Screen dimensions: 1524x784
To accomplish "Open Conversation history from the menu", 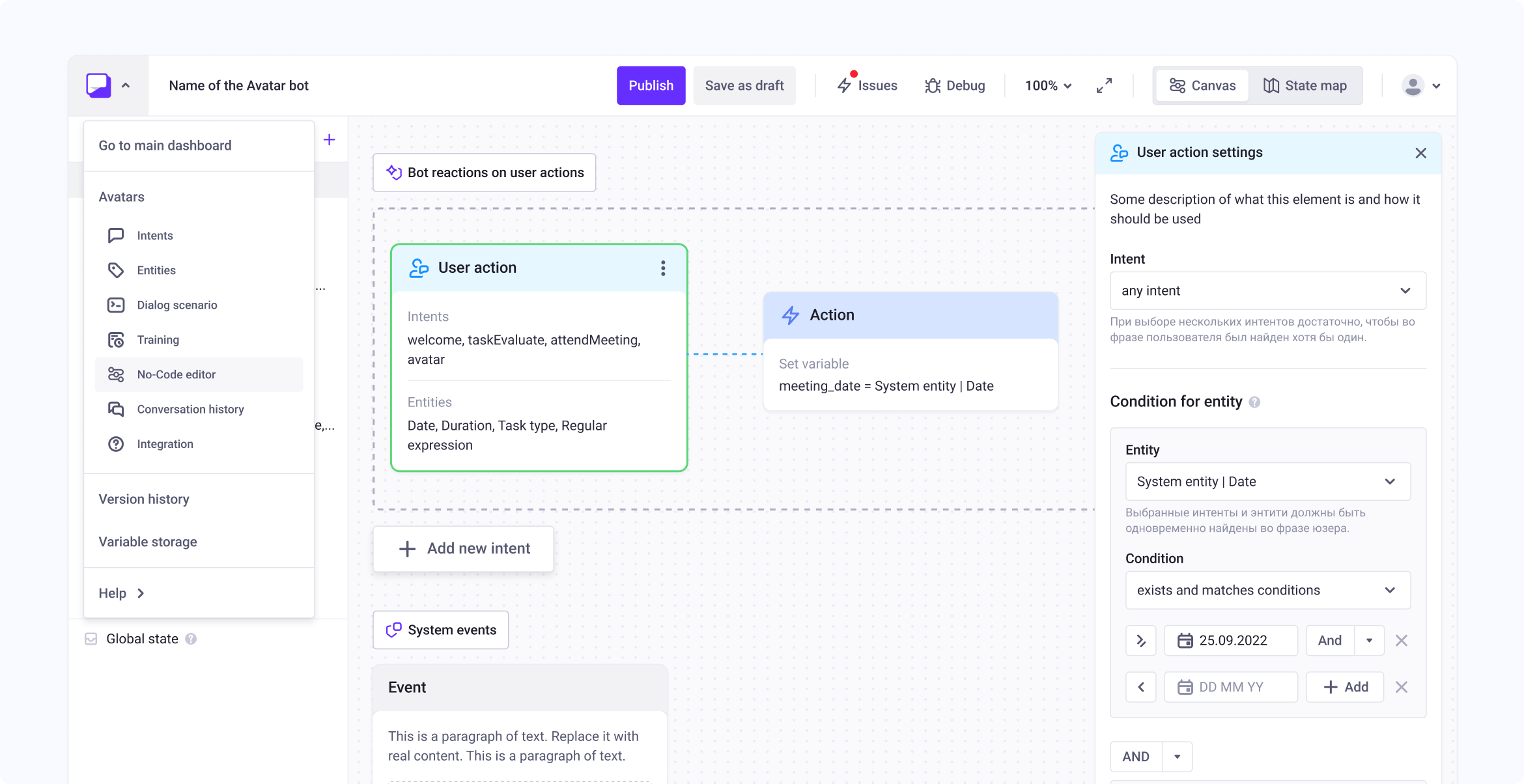I will point(190,409).
